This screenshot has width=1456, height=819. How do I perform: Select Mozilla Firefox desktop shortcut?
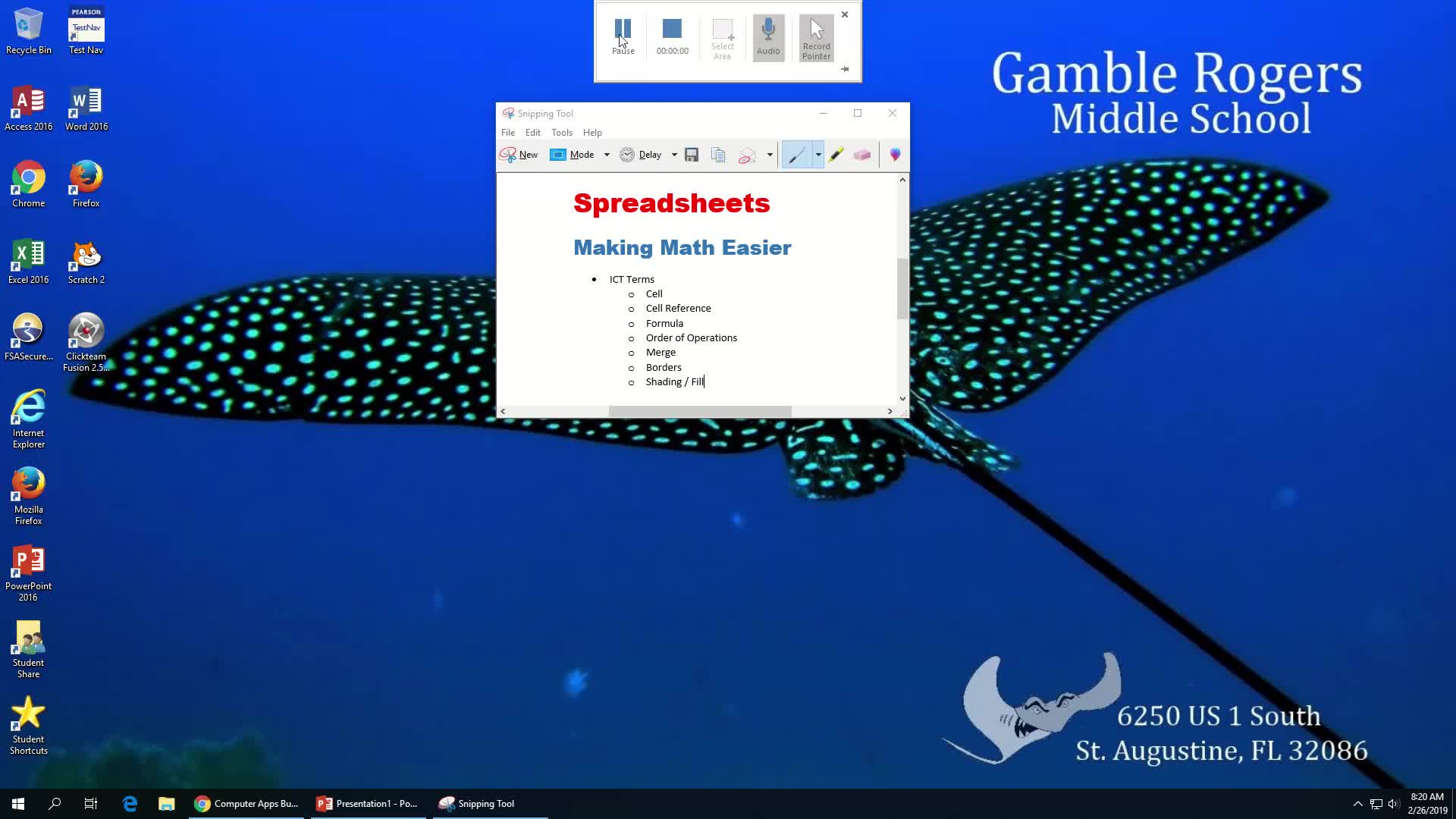click(29, 496)
